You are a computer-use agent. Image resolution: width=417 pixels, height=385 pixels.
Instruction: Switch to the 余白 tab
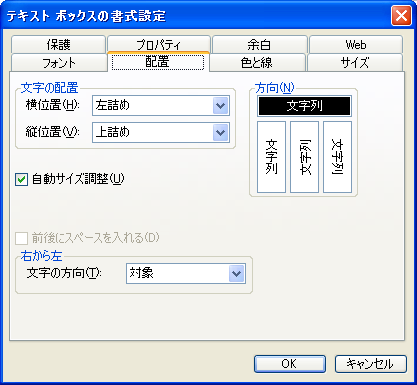259,44
